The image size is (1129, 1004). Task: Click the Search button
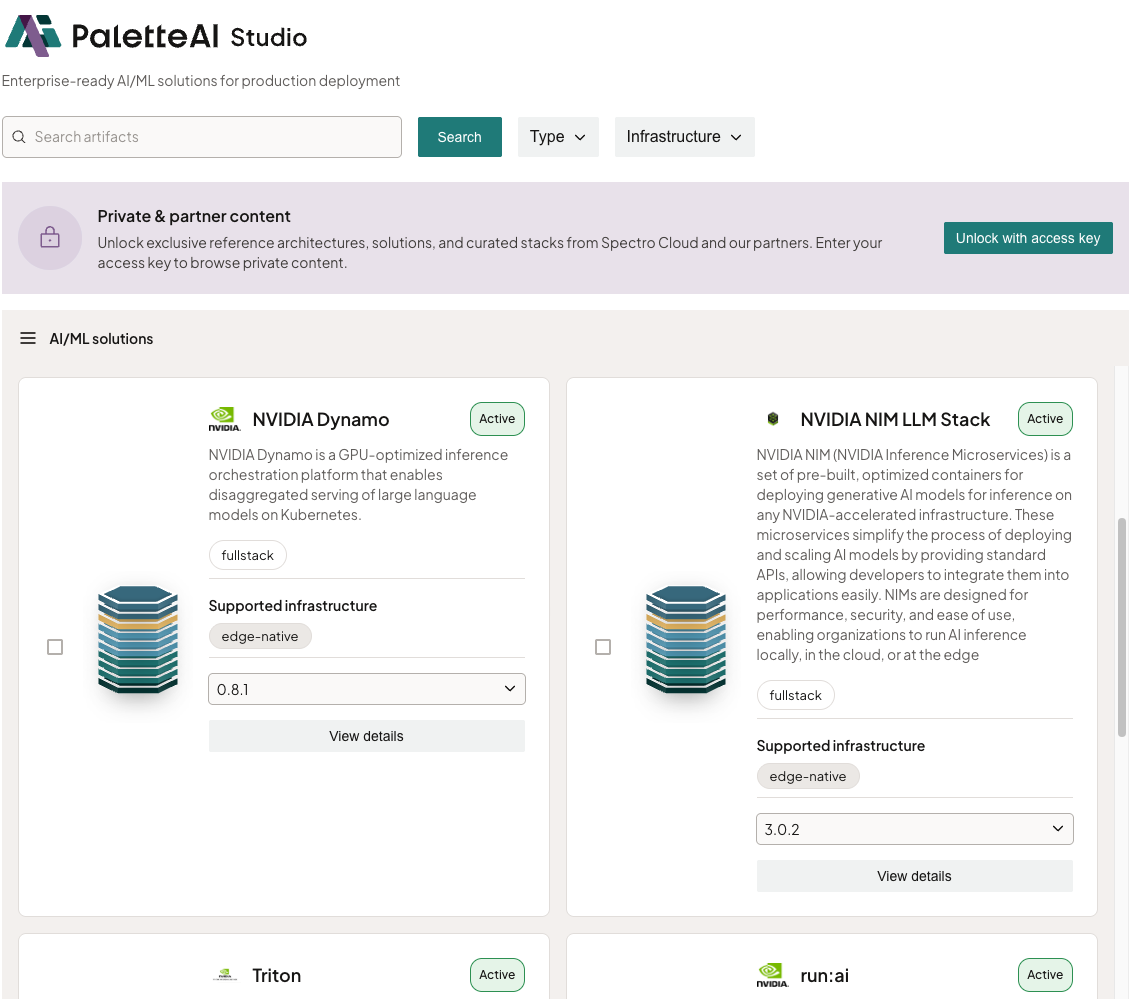point(459,136)
